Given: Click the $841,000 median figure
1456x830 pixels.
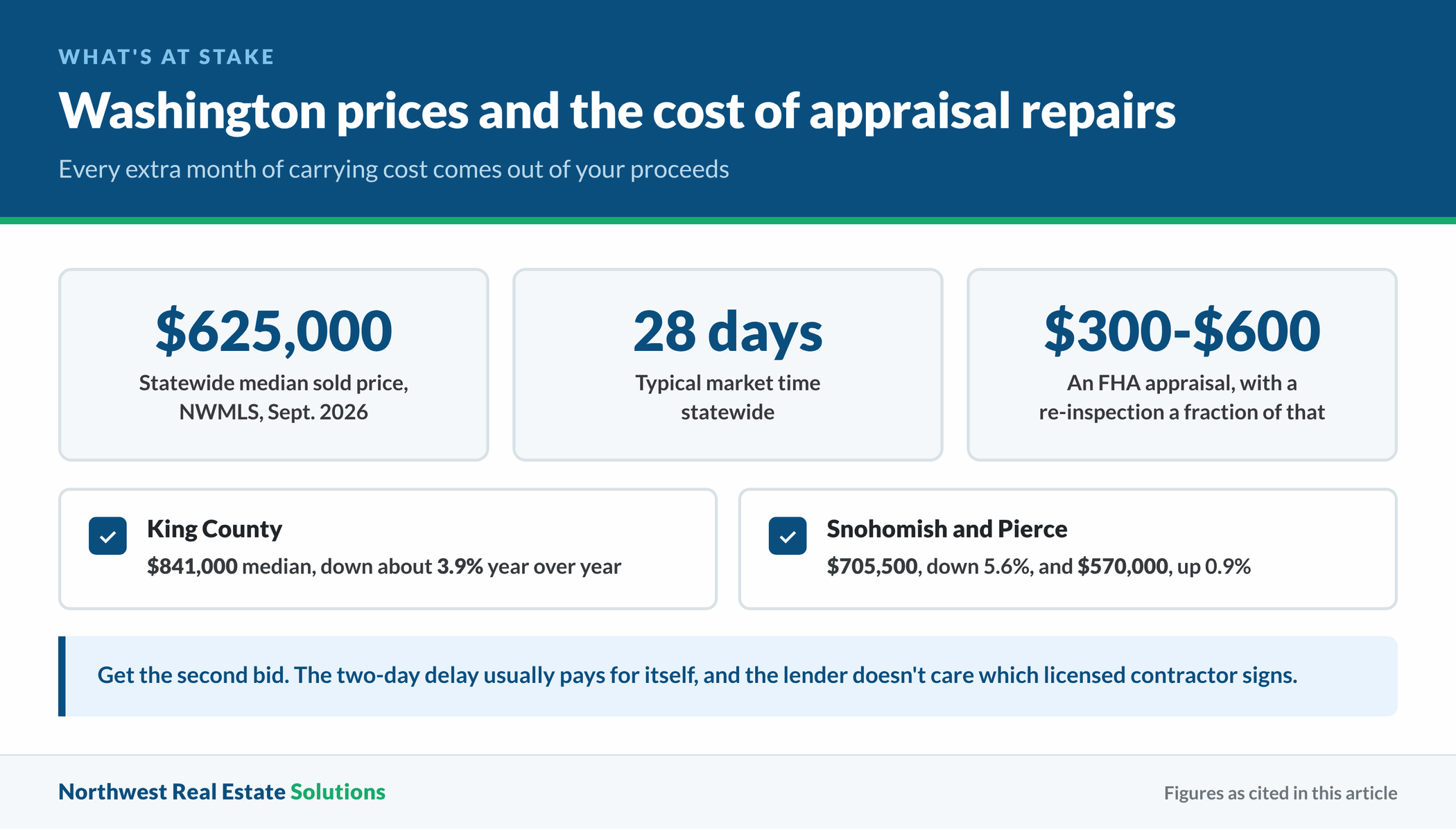Looking at the screenshot, I should click(x=193, y=567).
